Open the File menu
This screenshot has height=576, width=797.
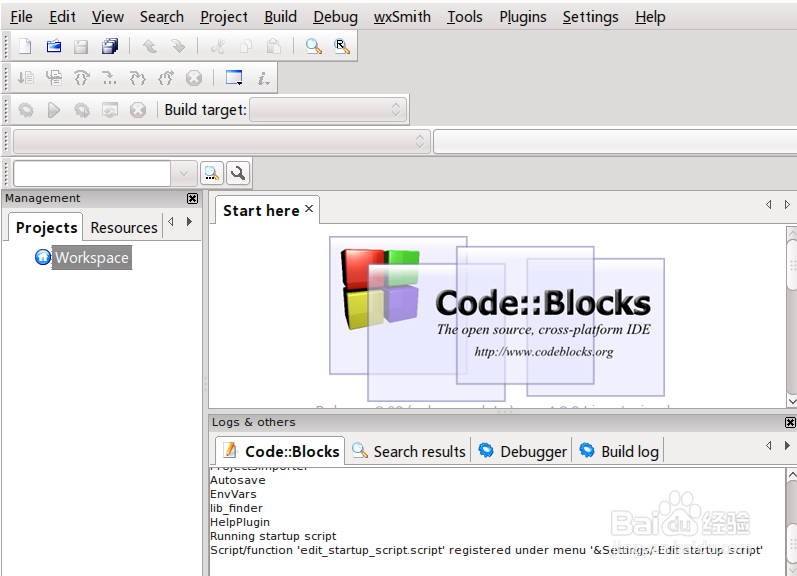[x=21, y=17]
